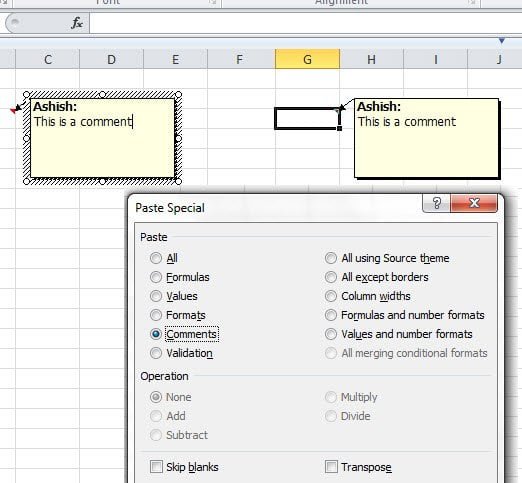Click the selected cell in column G
Screen dimensions: 522x483
(307, 118)
